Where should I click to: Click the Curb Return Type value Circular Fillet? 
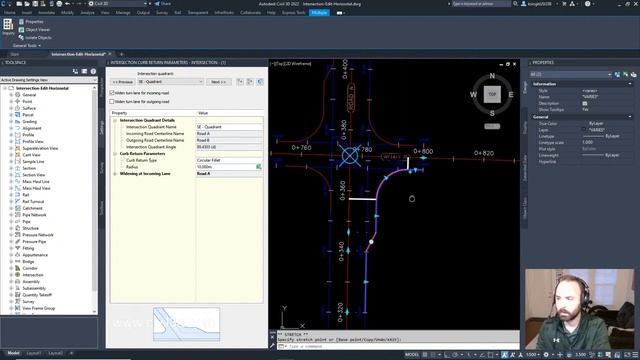(229, 160)
